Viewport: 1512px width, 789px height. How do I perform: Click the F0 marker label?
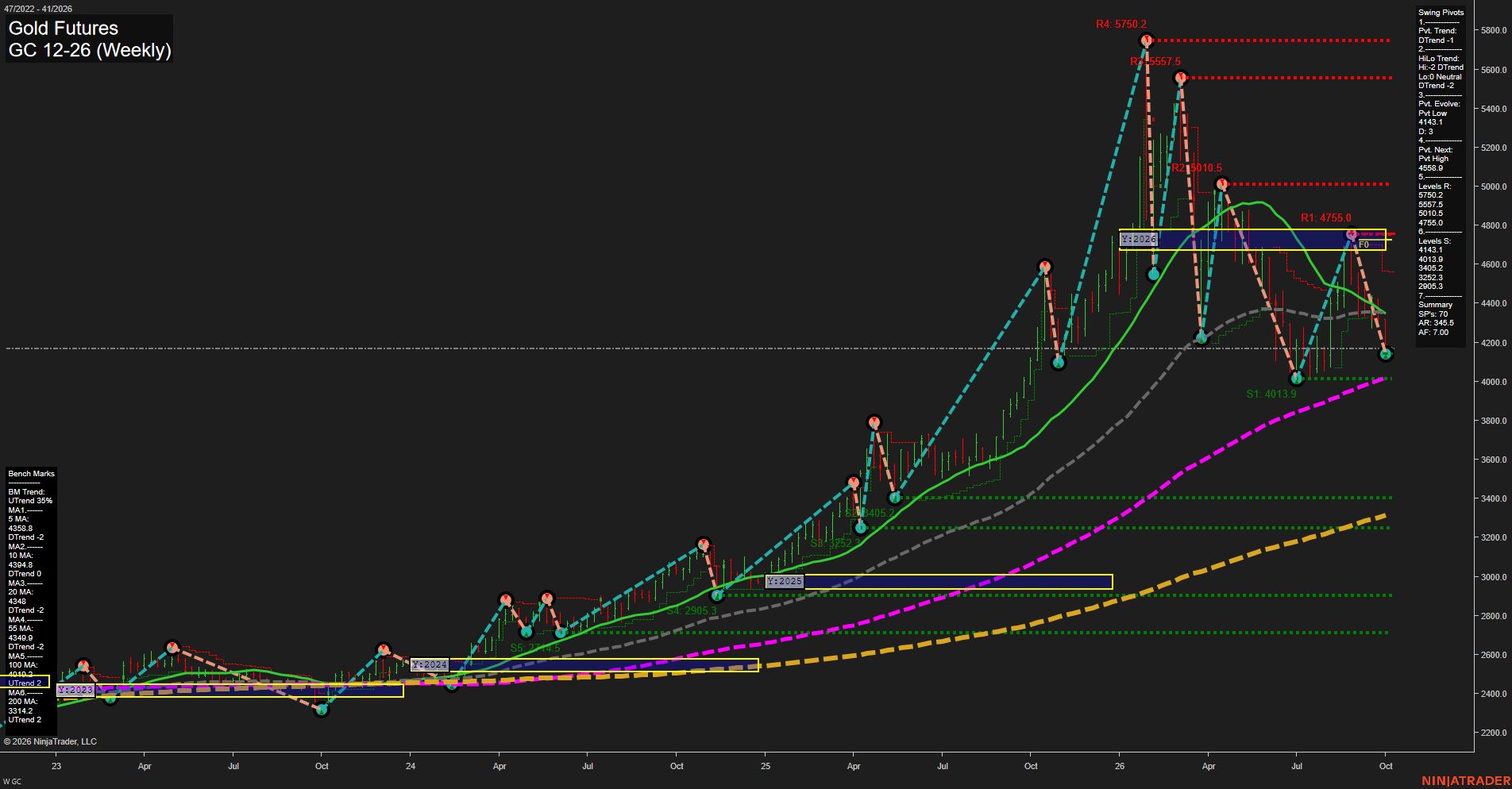click(1363, 244)
